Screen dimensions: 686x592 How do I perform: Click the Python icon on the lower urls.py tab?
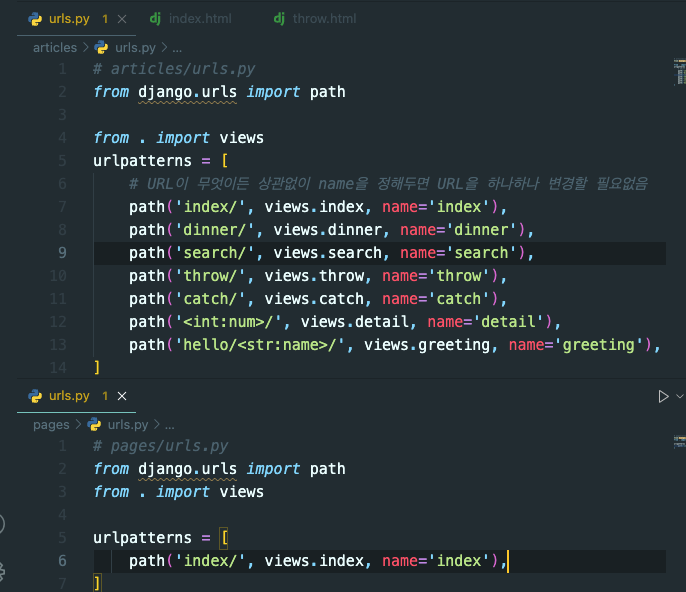pyautogui.click(x=35, y=396)
